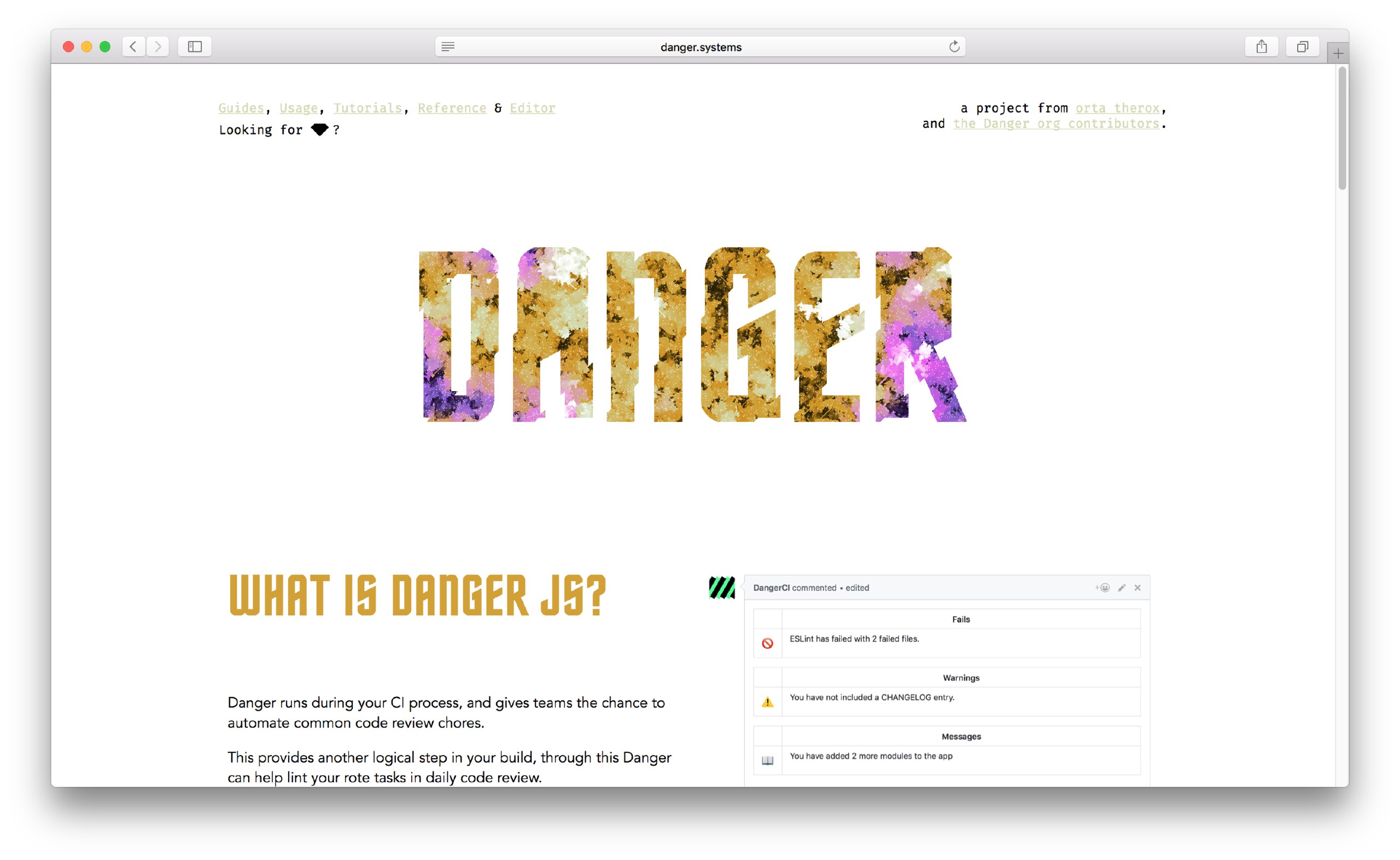Open the Danger org contributors link
Image resolution: width=1400 pixels, height=860 pixels.
(x=1056, y=124)
